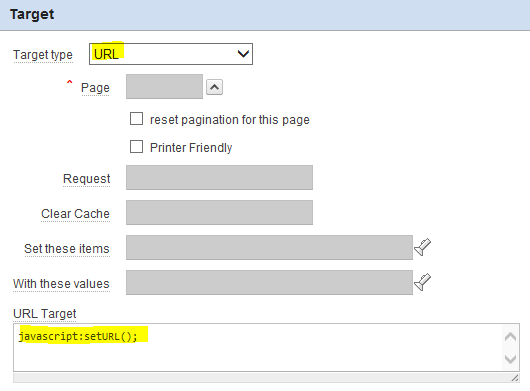This screenshot has width=530, height=391.
Task: Open the Target type dropdown
Action: point(171,54)
